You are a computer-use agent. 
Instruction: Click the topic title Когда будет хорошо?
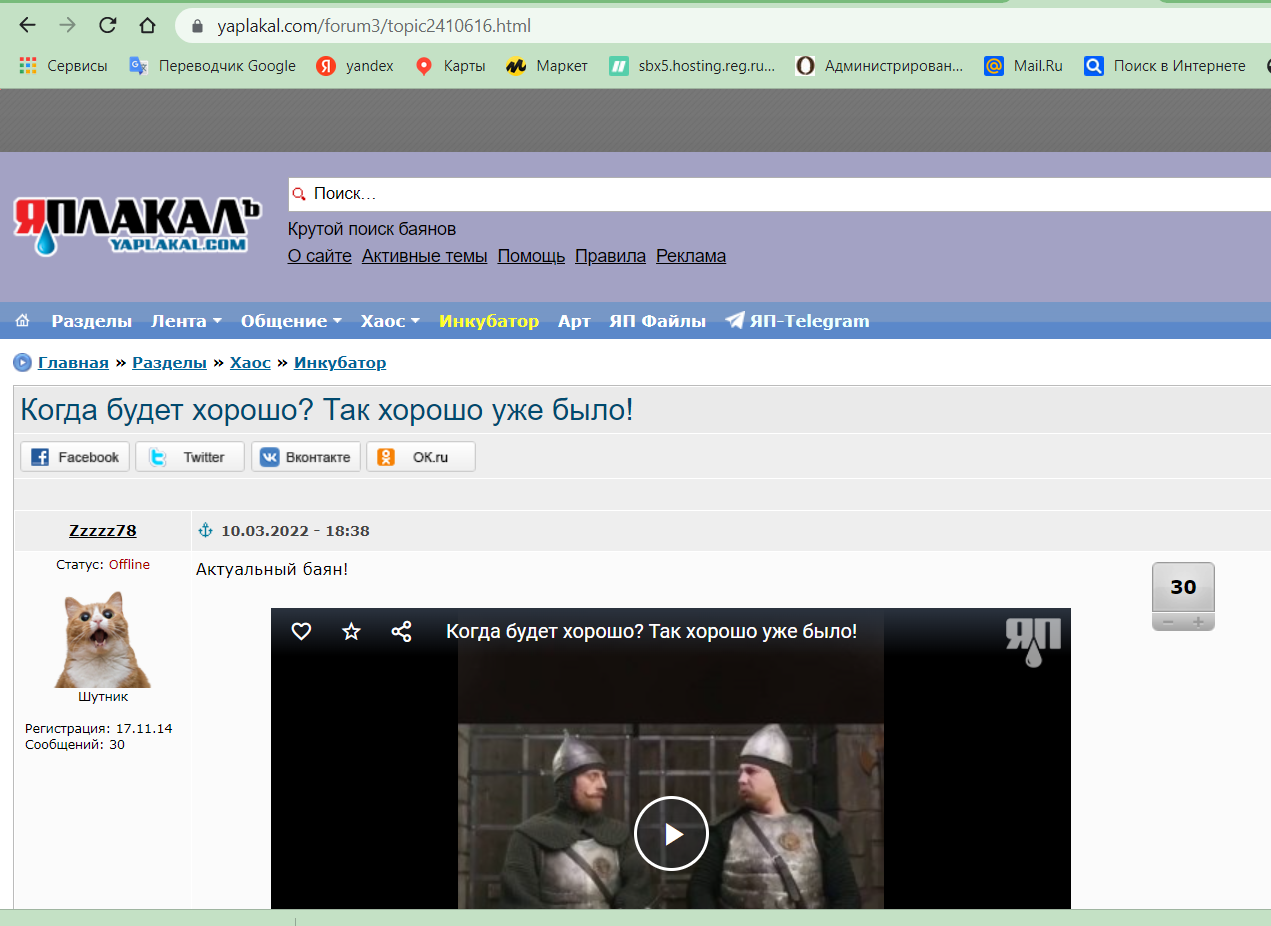point(327,409)
